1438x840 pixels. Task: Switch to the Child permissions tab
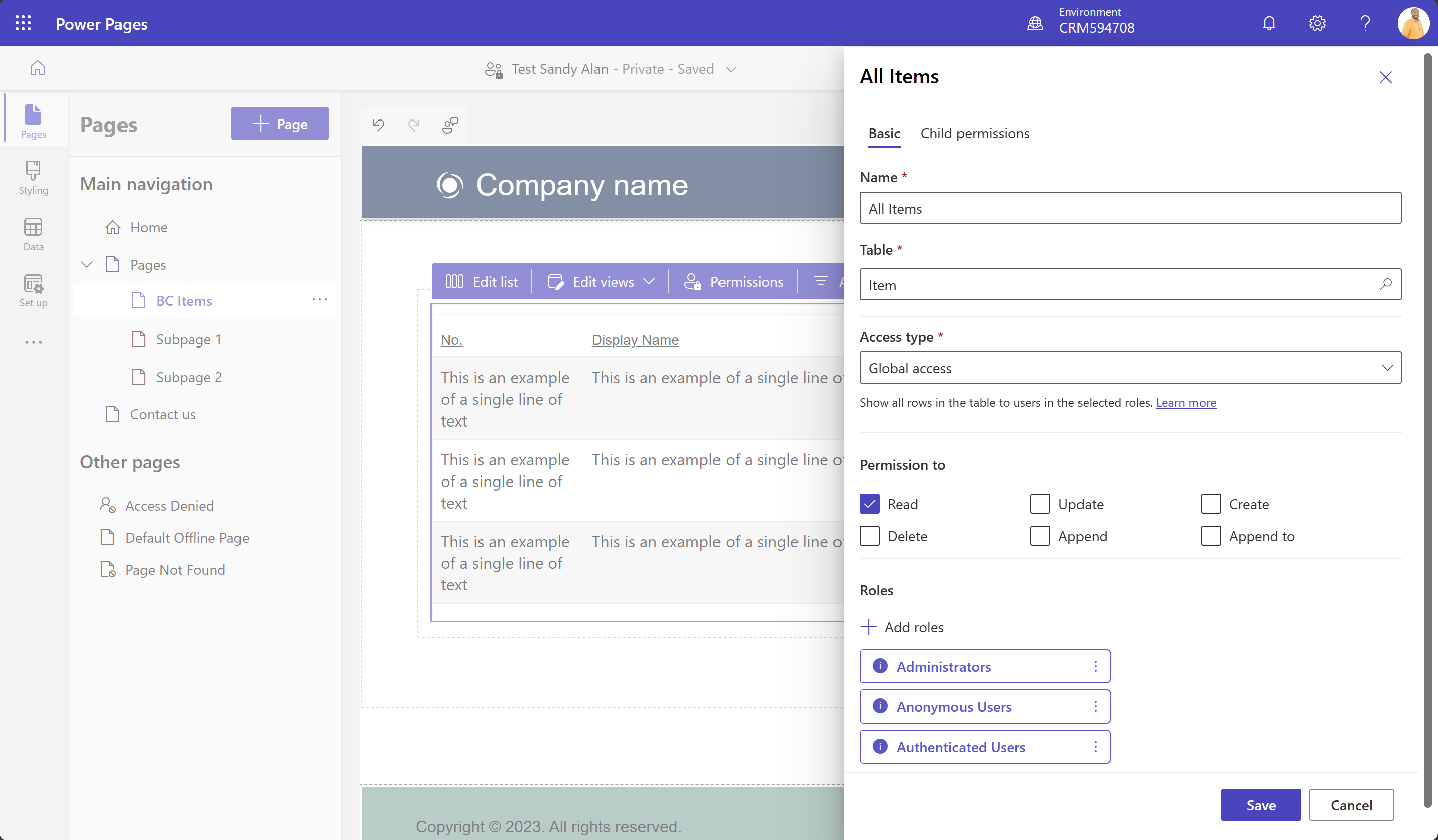(975, 133)
